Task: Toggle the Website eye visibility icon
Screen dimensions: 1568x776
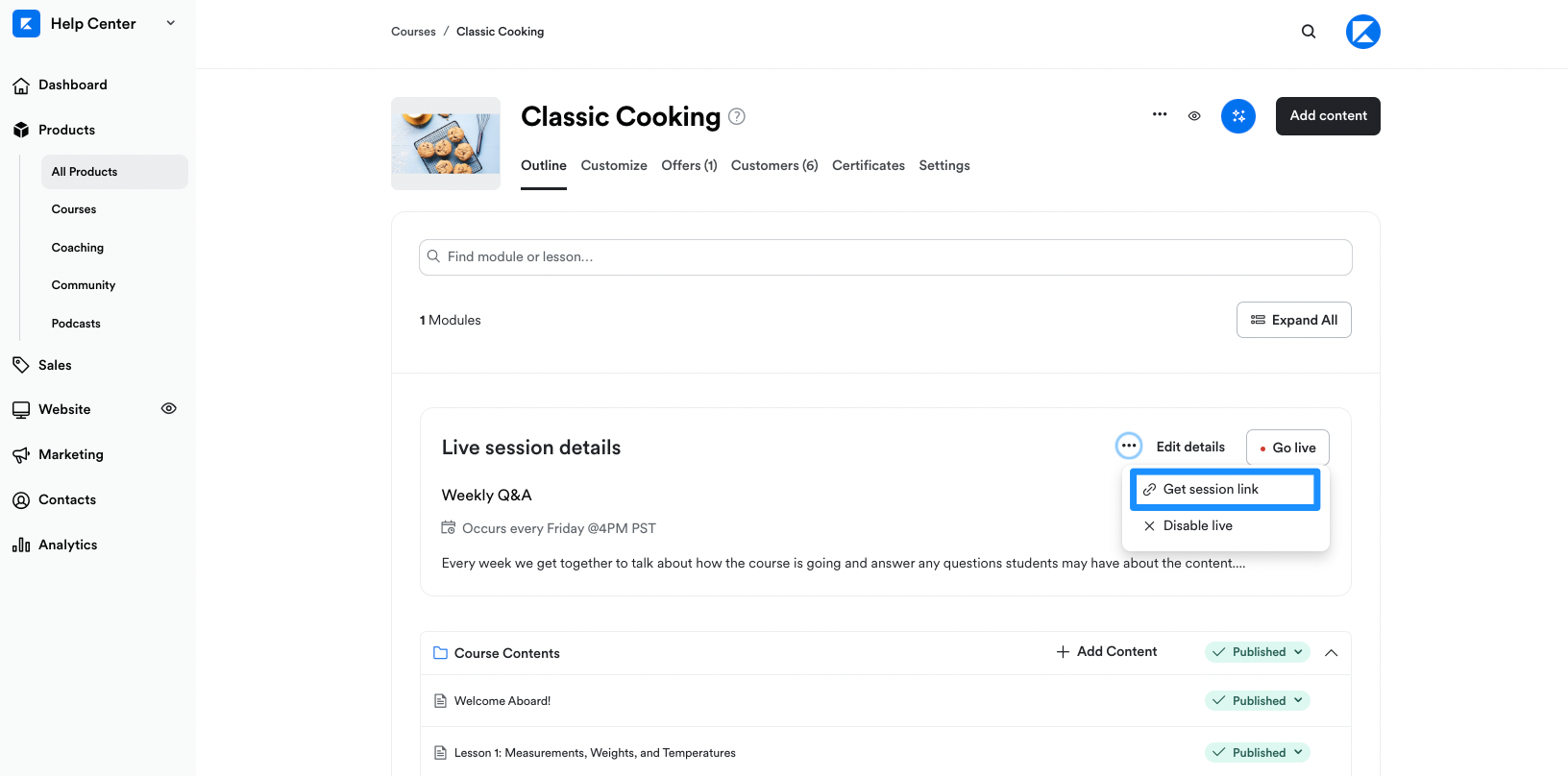Action: pos(169,408)
